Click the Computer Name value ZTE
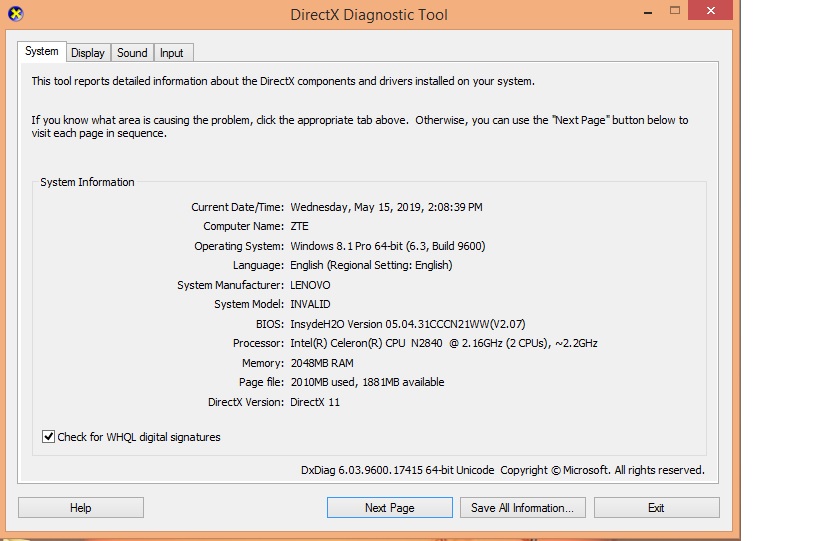819x541 pixels. click(300, 227)
